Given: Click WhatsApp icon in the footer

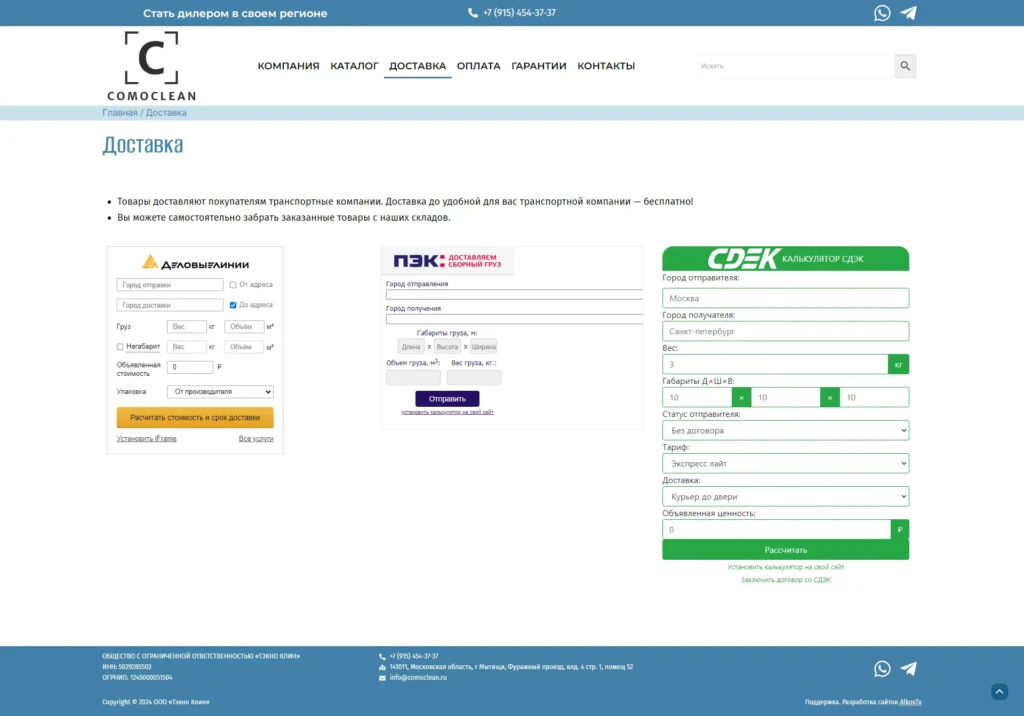Looking at the screenshot, I should (x=882, y=668).
